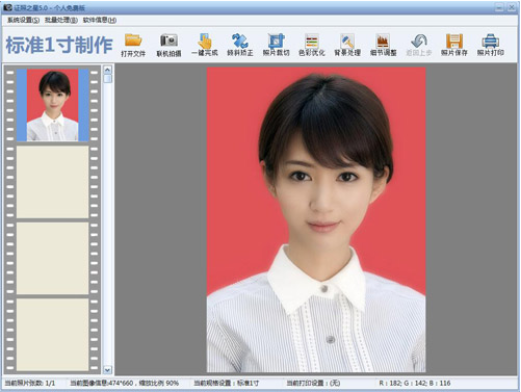
Task: Click the filmstrip scrollbar up arrow
Action: tap(107, 70)
